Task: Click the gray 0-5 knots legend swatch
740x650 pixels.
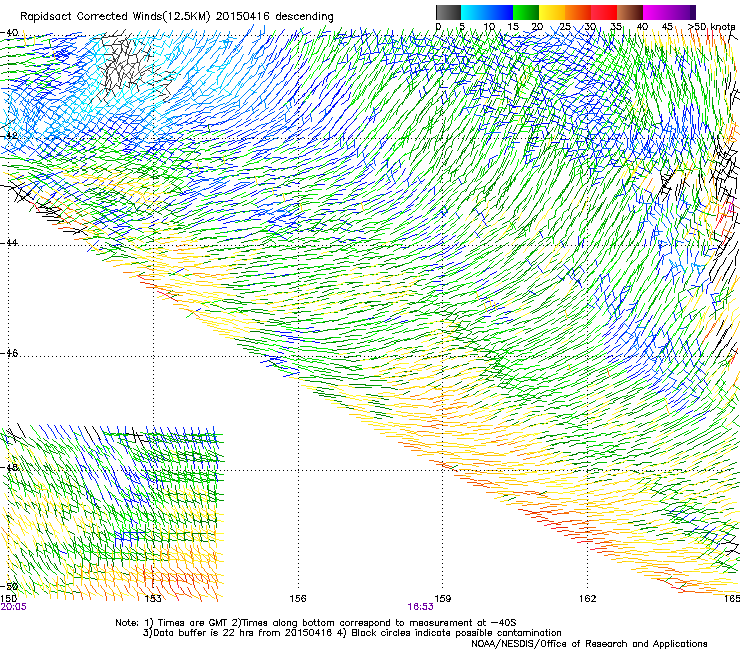Action: point(448,12)
